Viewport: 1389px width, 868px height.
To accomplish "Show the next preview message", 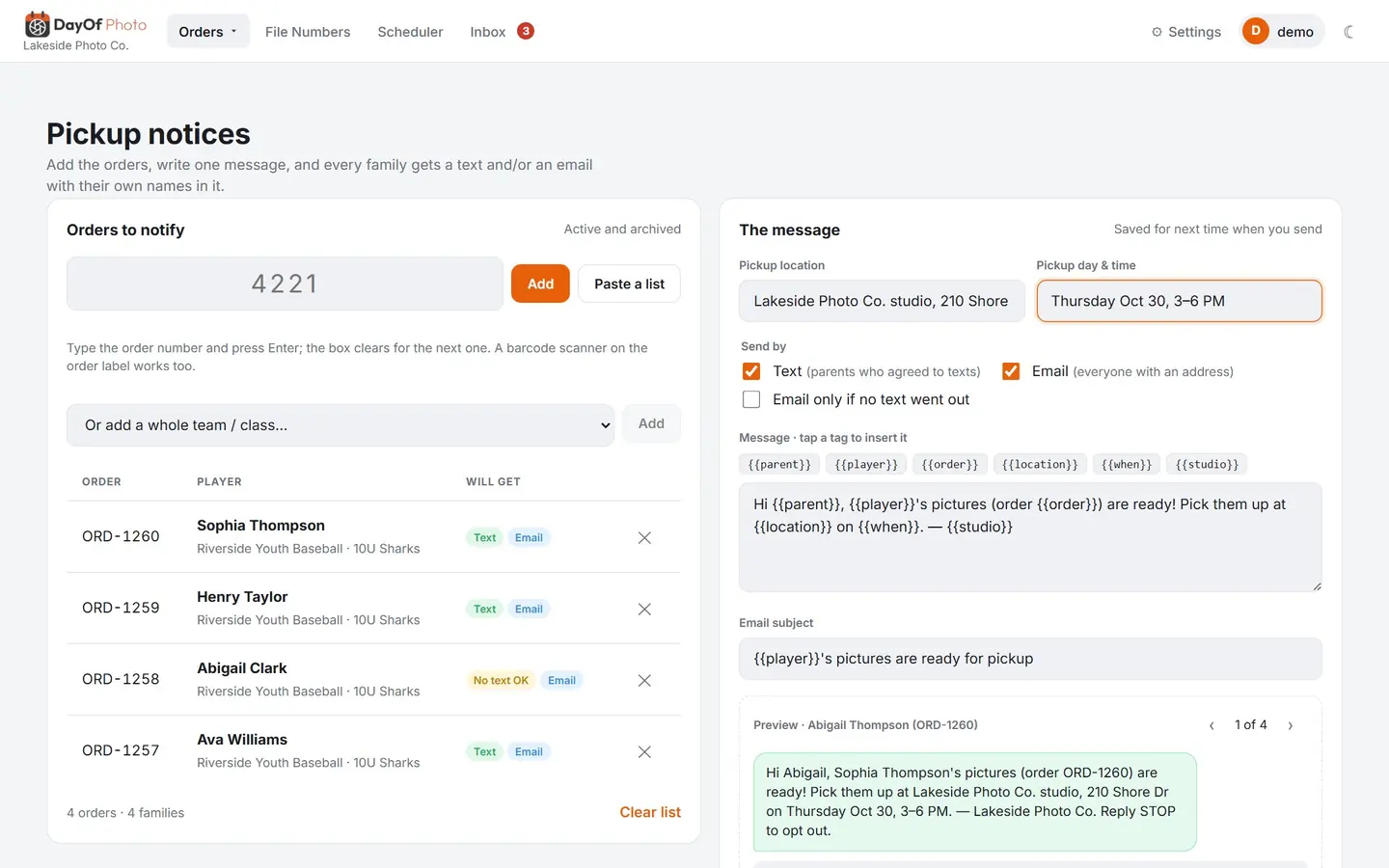I will [x=1290, y=725].
